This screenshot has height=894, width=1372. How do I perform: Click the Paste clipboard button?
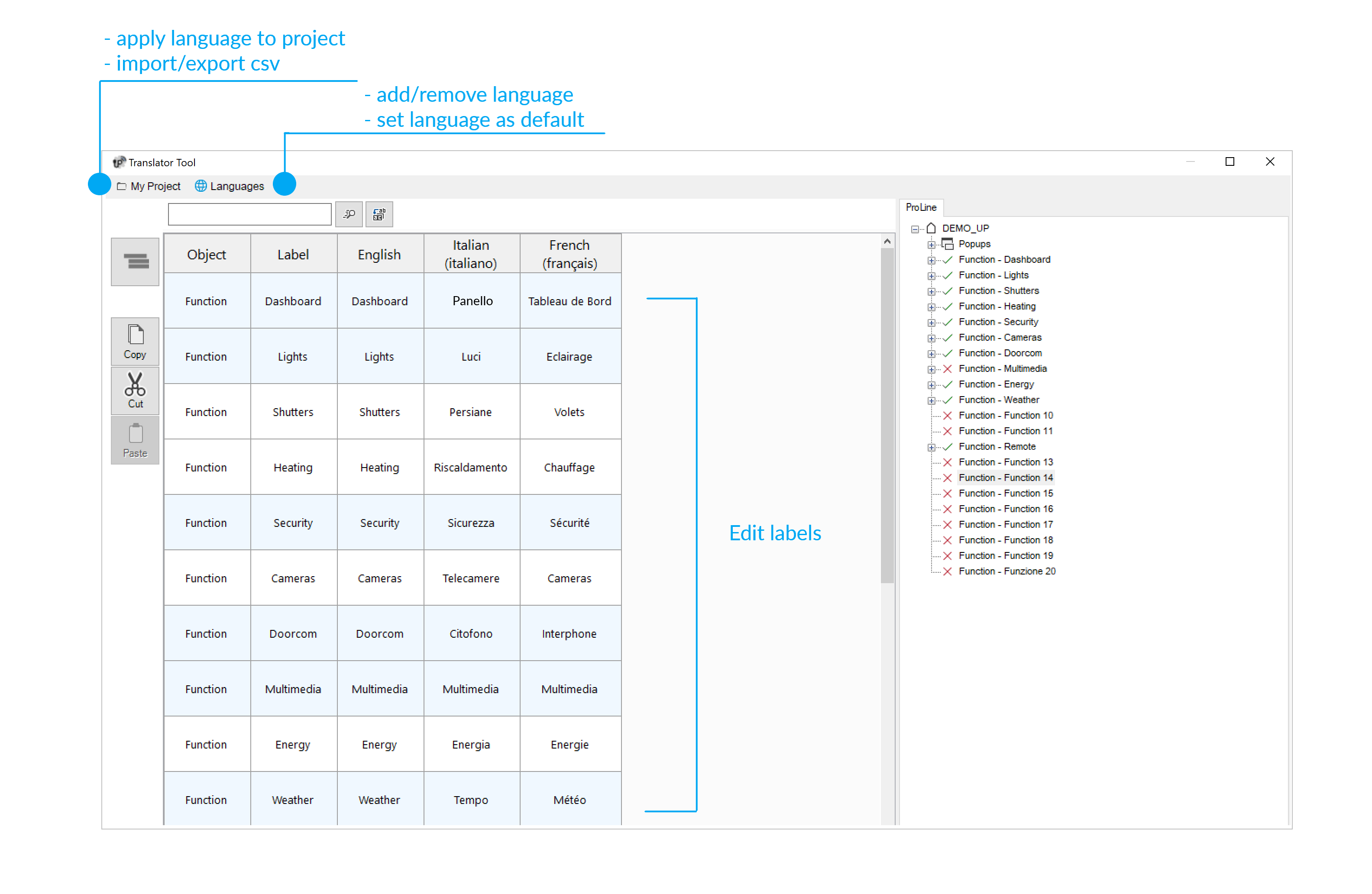[x=135, y=440]
